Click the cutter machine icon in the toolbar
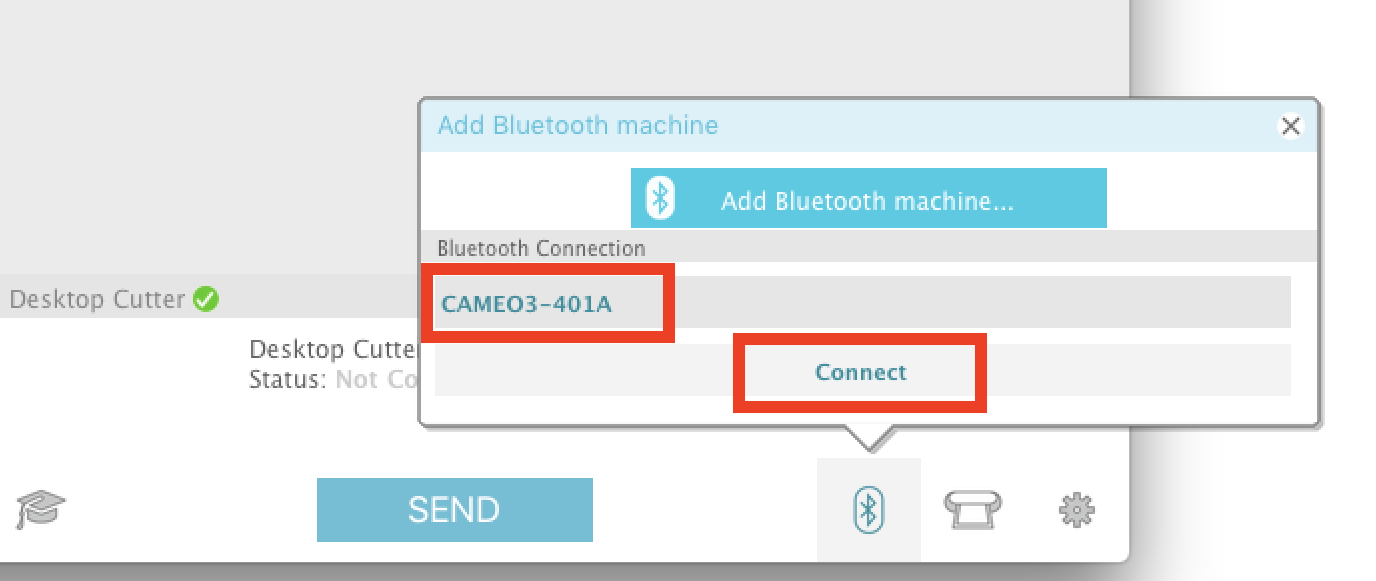Viewport: 1376px width, 581px height. (972, 509)
